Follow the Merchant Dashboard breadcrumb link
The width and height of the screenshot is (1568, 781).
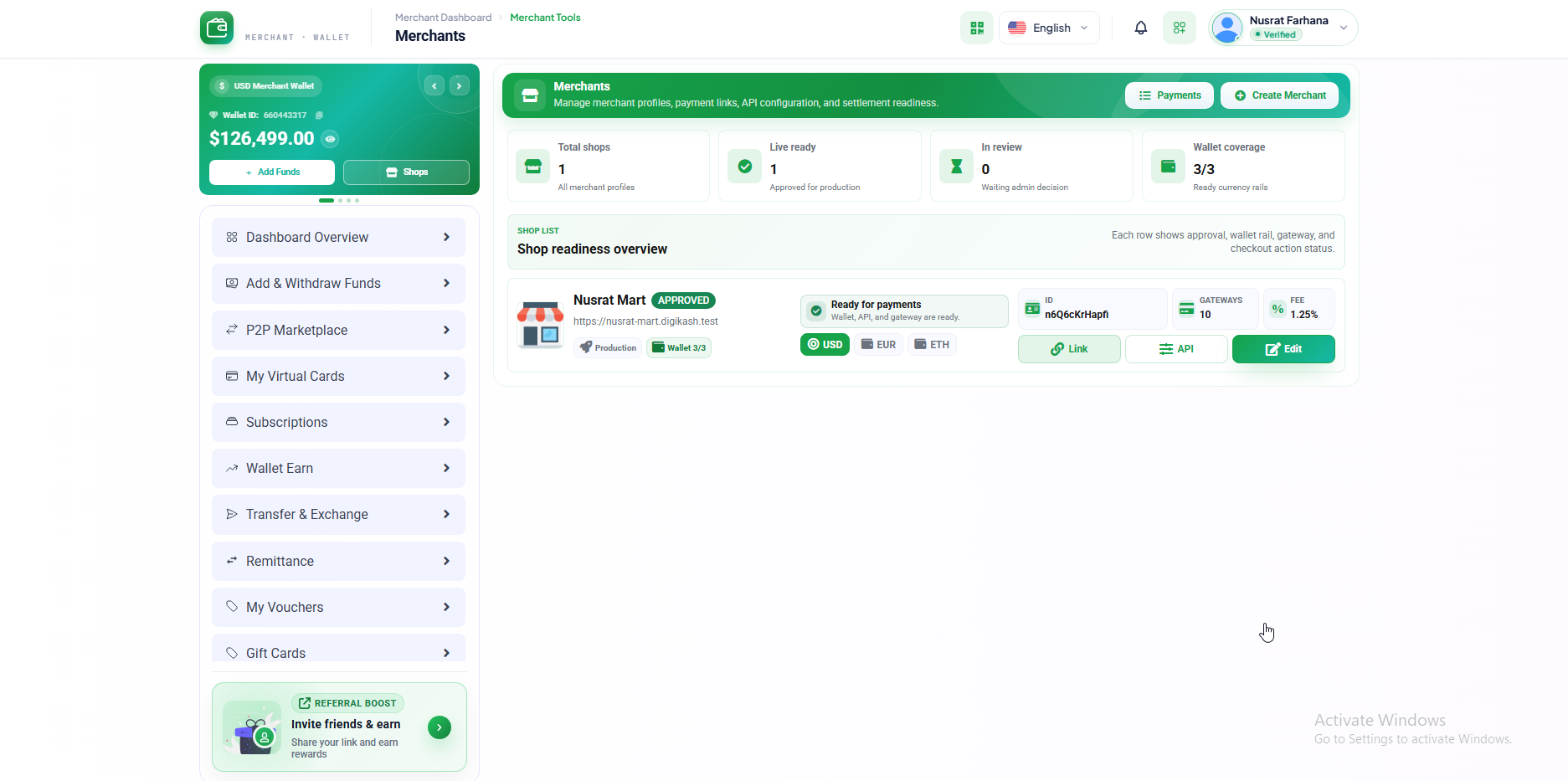pyautogui.click(x=444, y=18)
